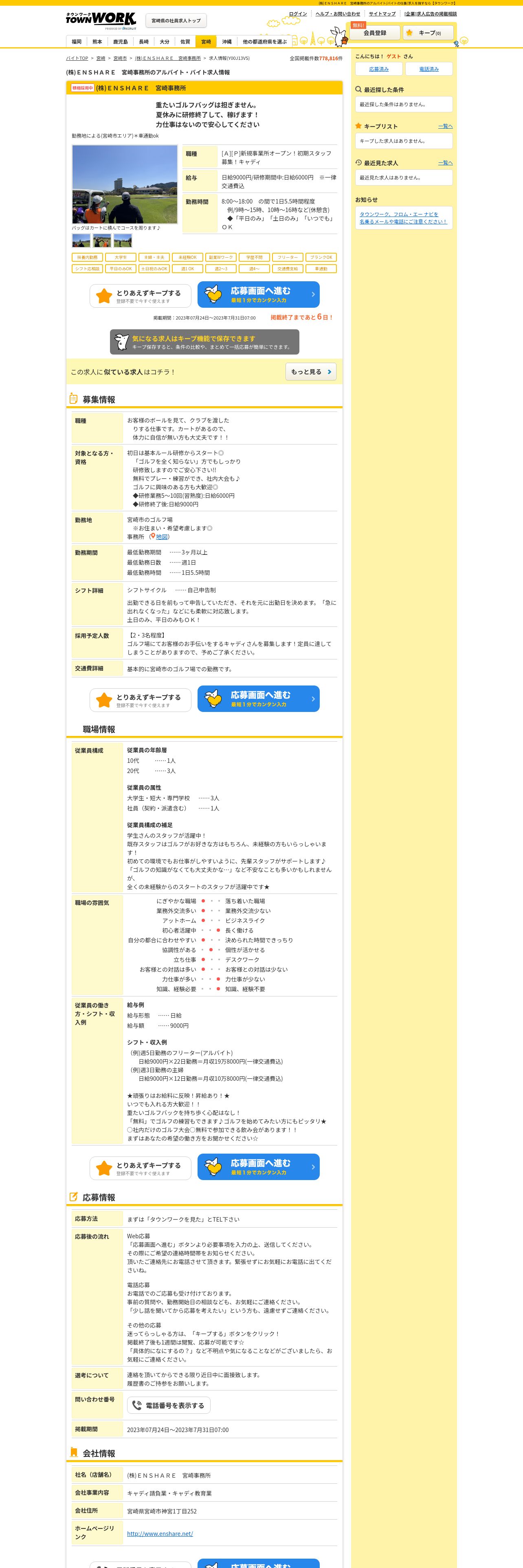Select the 宮崎 prefecture tab
Image resolution: width=523 pixels, height=1568 pixels.
point(206,42)
